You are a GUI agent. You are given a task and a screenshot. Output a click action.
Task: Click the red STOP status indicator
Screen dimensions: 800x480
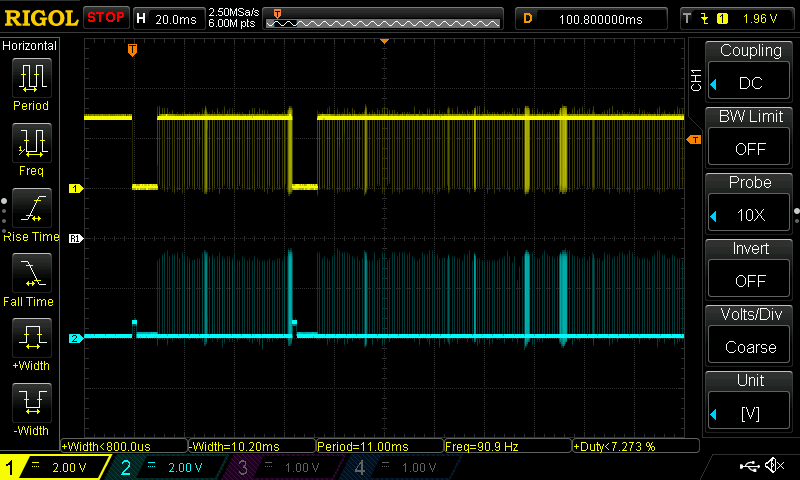pyautogui.click(x=106, y=17)
